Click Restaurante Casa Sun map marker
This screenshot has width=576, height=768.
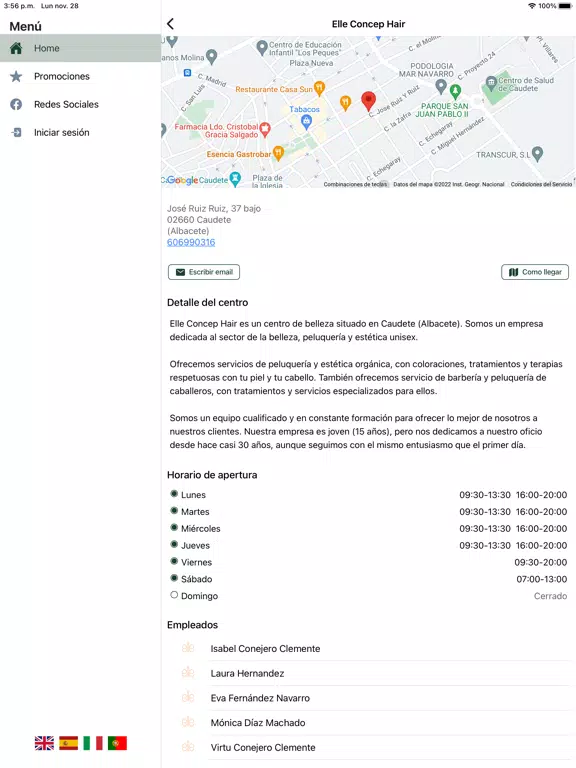319,88
